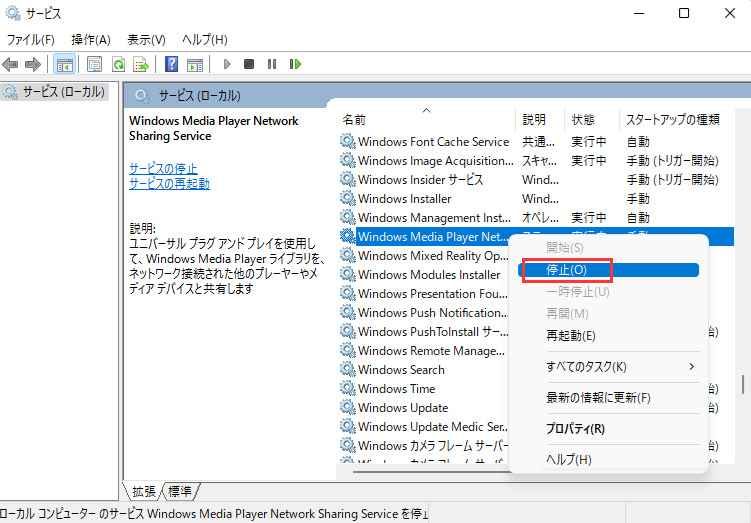Toggle the action pane toolbar icon

tap(195, 64)
